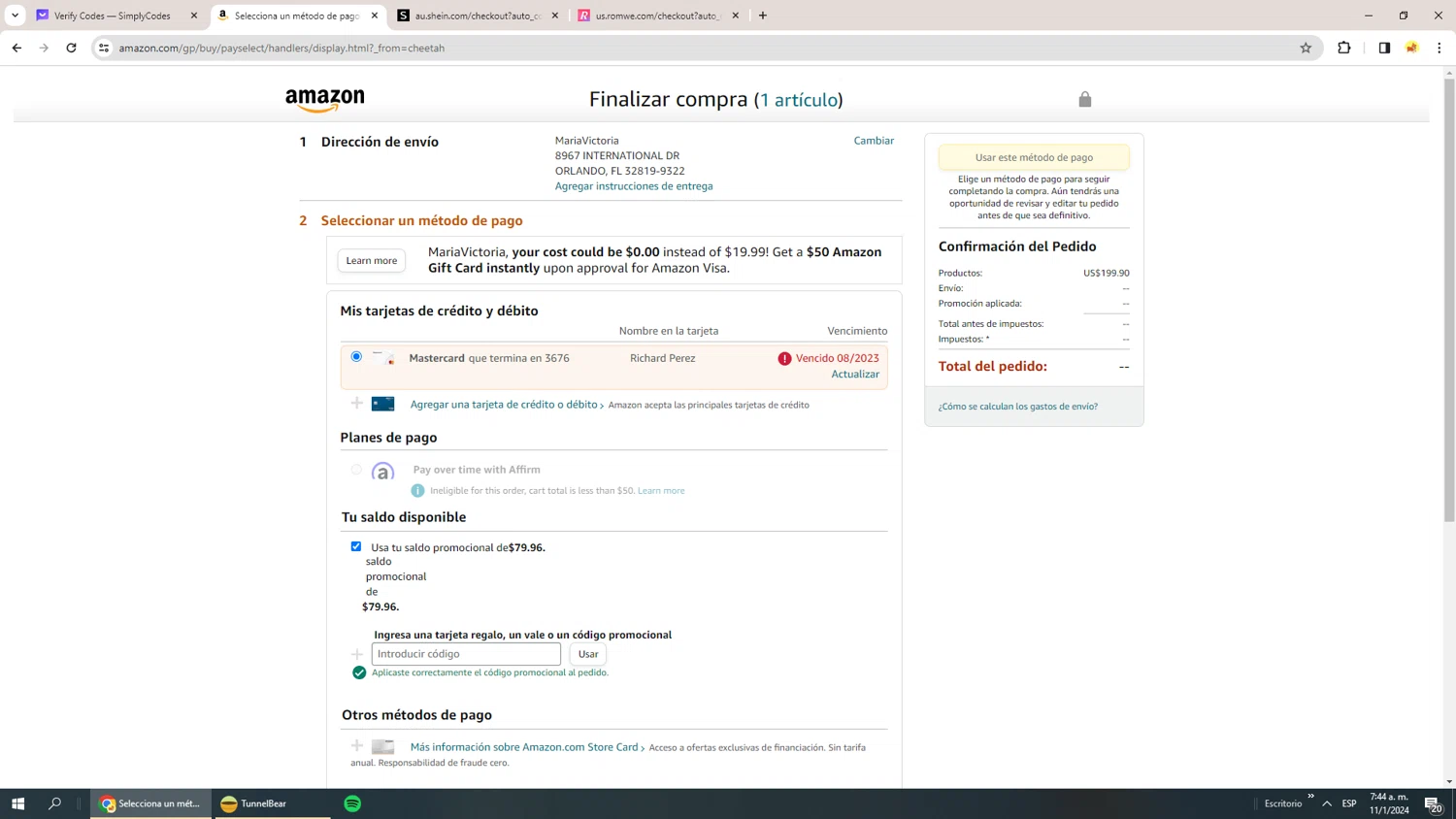The height and width of the screenshot is (819, 1456).
Task: Click Introducir código input field
Action: [466, 654]
